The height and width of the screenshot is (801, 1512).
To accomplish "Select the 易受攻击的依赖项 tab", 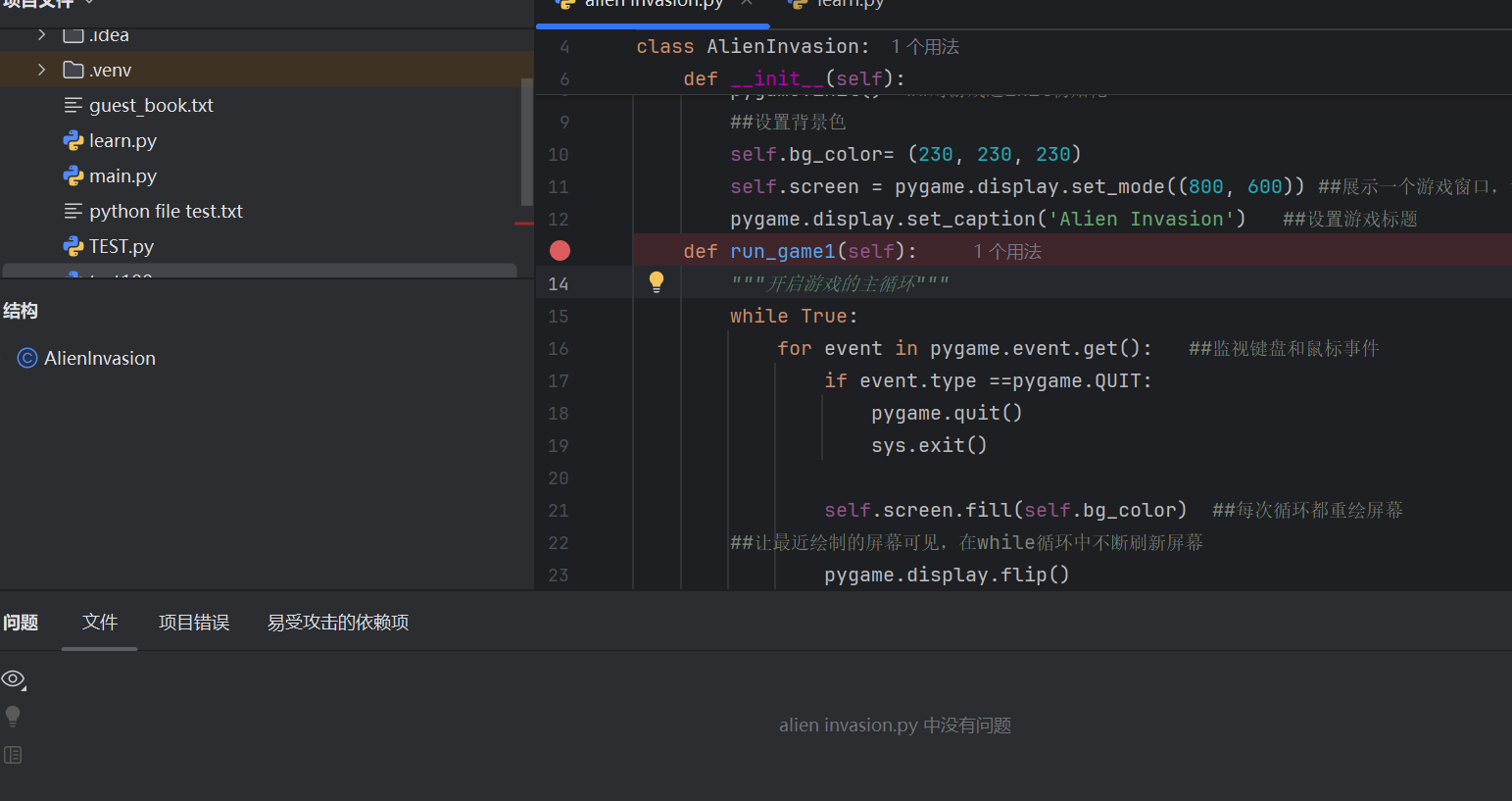I will tap(337, 622).
